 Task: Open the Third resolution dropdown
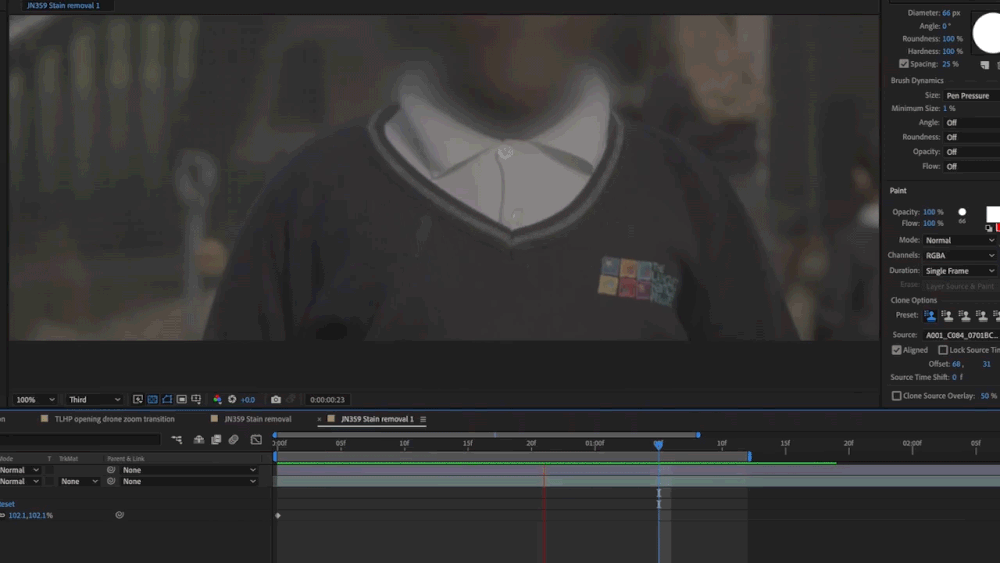tap(94, 400)
